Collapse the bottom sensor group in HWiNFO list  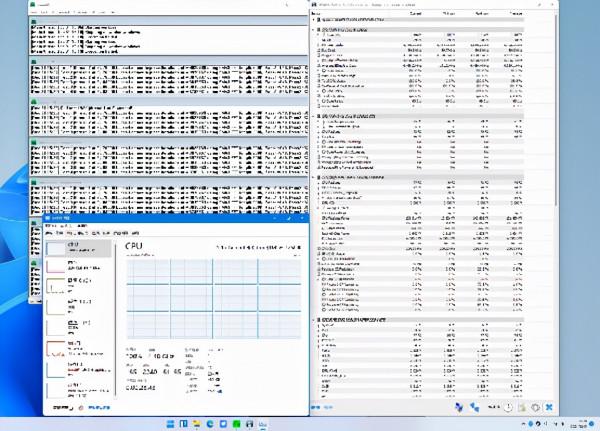point(317,319)
